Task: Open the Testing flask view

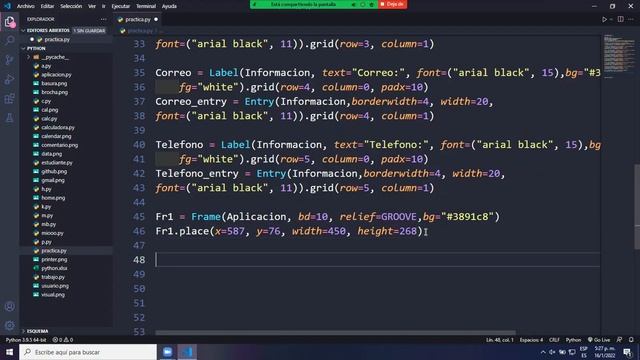Action: [9, 118]
